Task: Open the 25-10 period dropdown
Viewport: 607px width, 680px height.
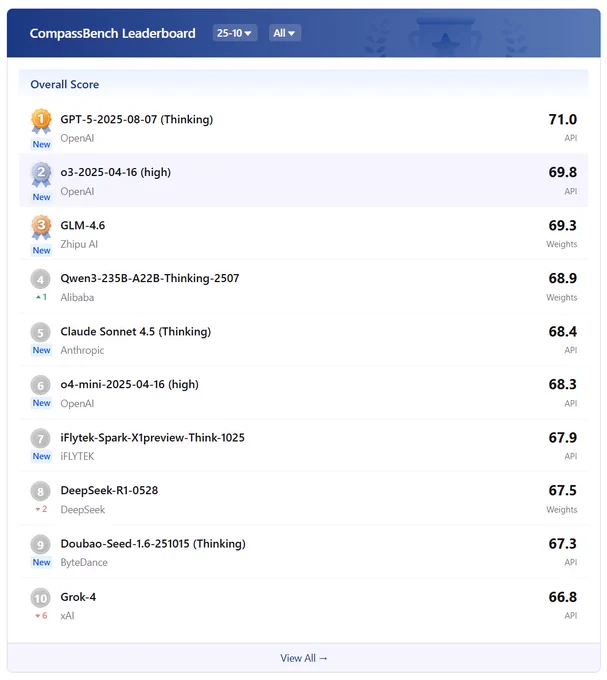Action: pyautogui.click(x=235, y=33)
